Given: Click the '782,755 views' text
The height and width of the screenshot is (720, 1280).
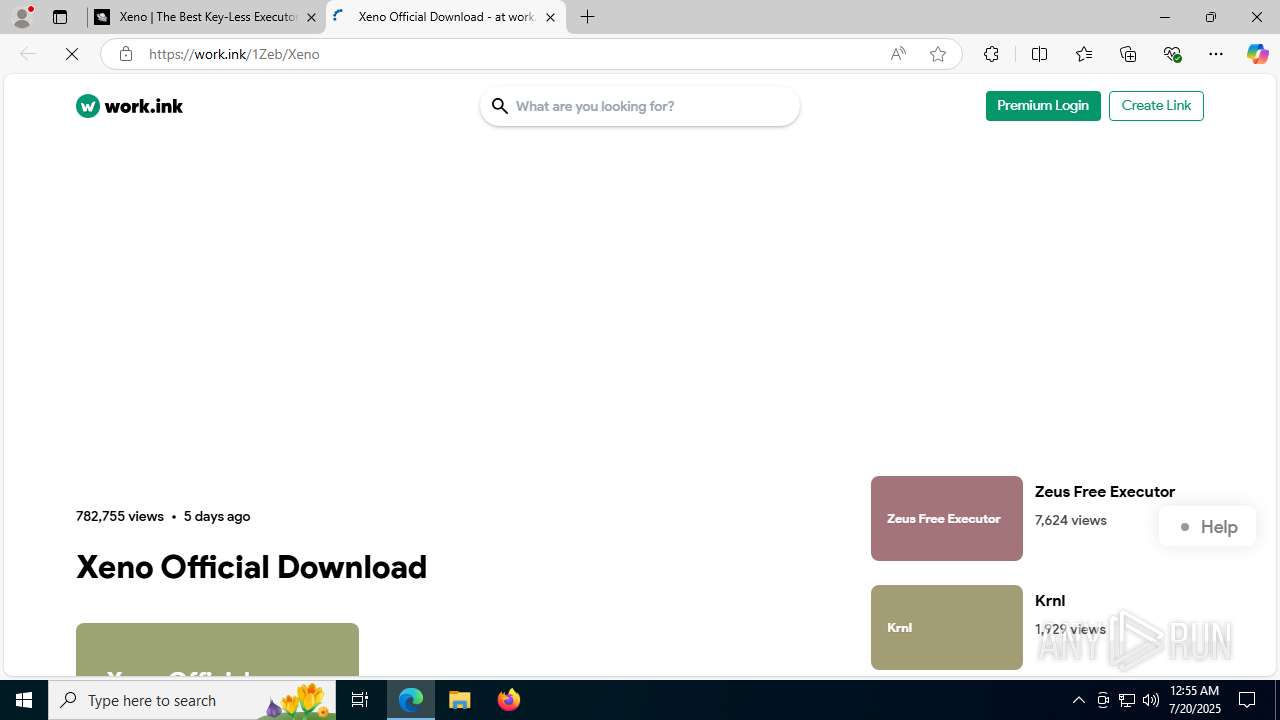Looking at the screenshot, I should click(120, 516).
